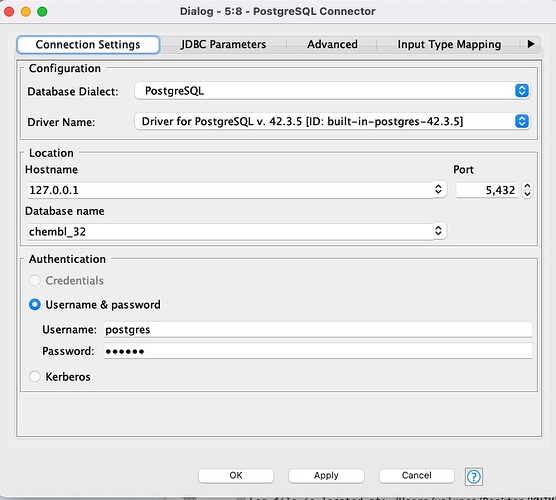Minimize the dialog with yellow window button

coord(26,12)
